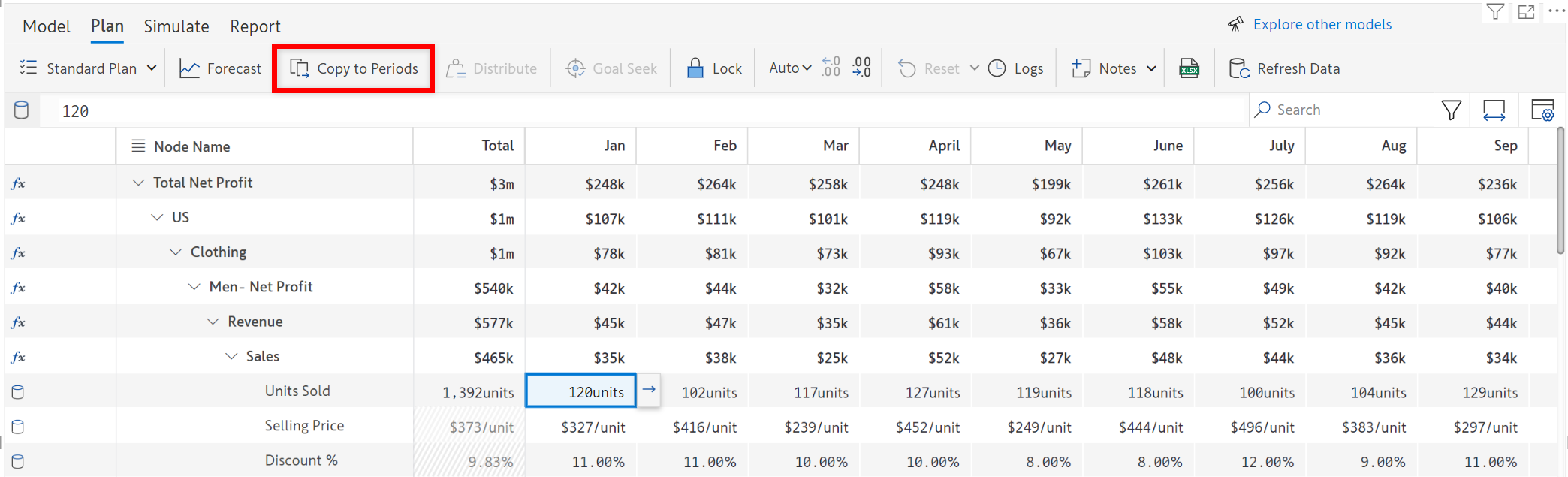
Task: Open the Auto scaling dropdown
Action: click(x=790, y=68)
